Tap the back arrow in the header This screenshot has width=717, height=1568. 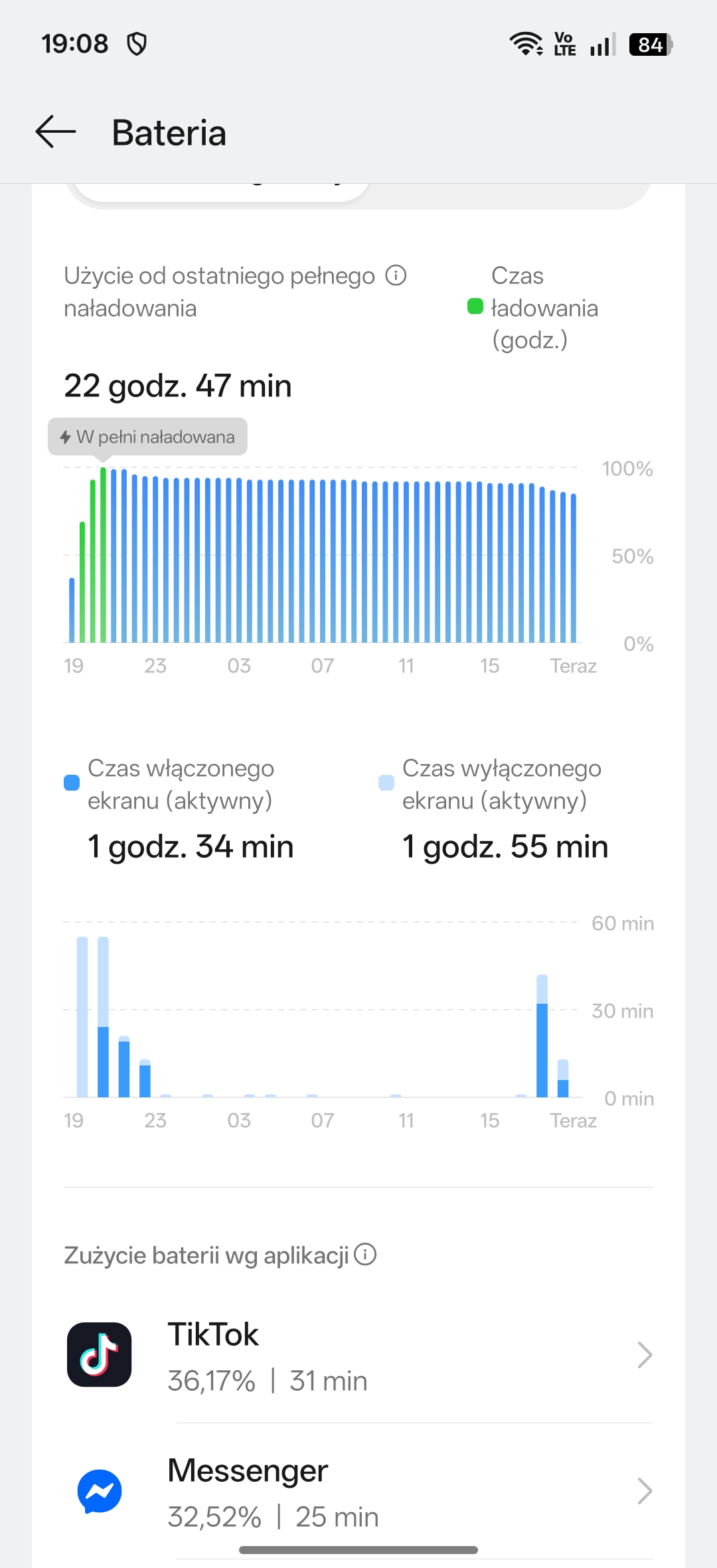click(x=56, y=131)
